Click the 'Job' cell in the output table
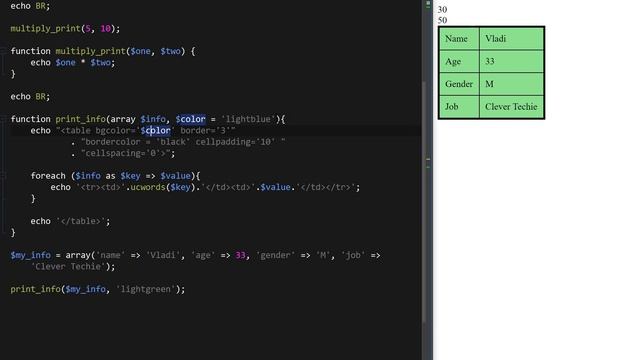The width and height of the screenshot is (640, 360). click(x=459, y=107)
